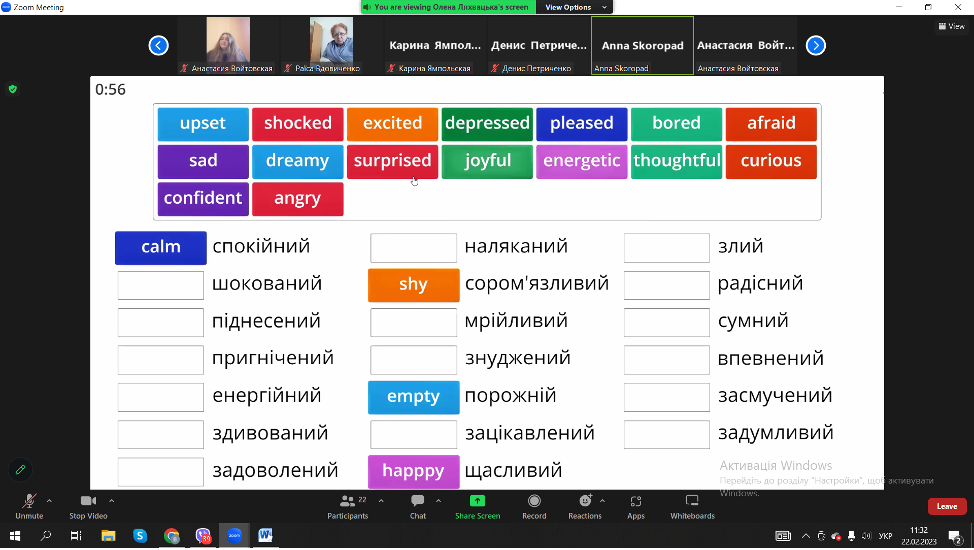Open the Apps panel
Viewport: 974px width, 550px height.
tap(636, 502)
